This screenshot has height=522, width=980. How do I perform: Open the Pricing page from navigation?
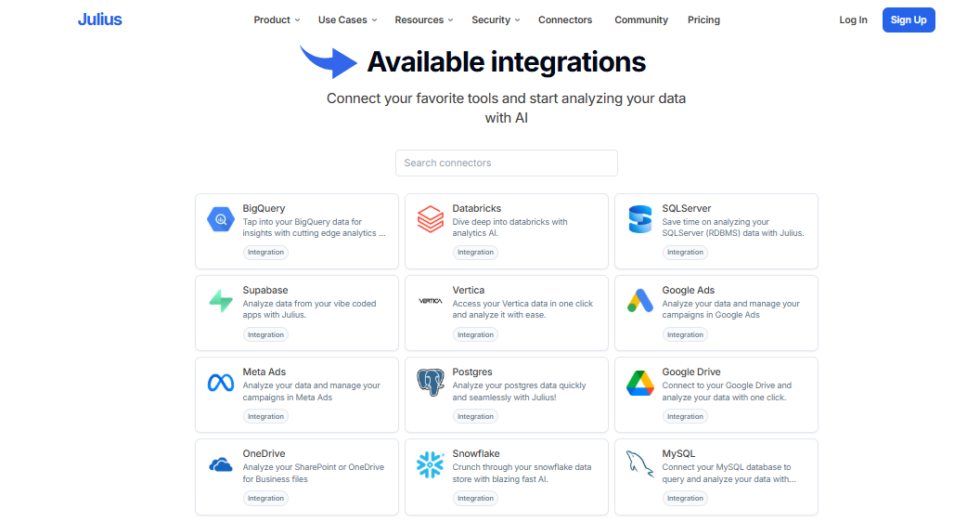click(703, 20)
